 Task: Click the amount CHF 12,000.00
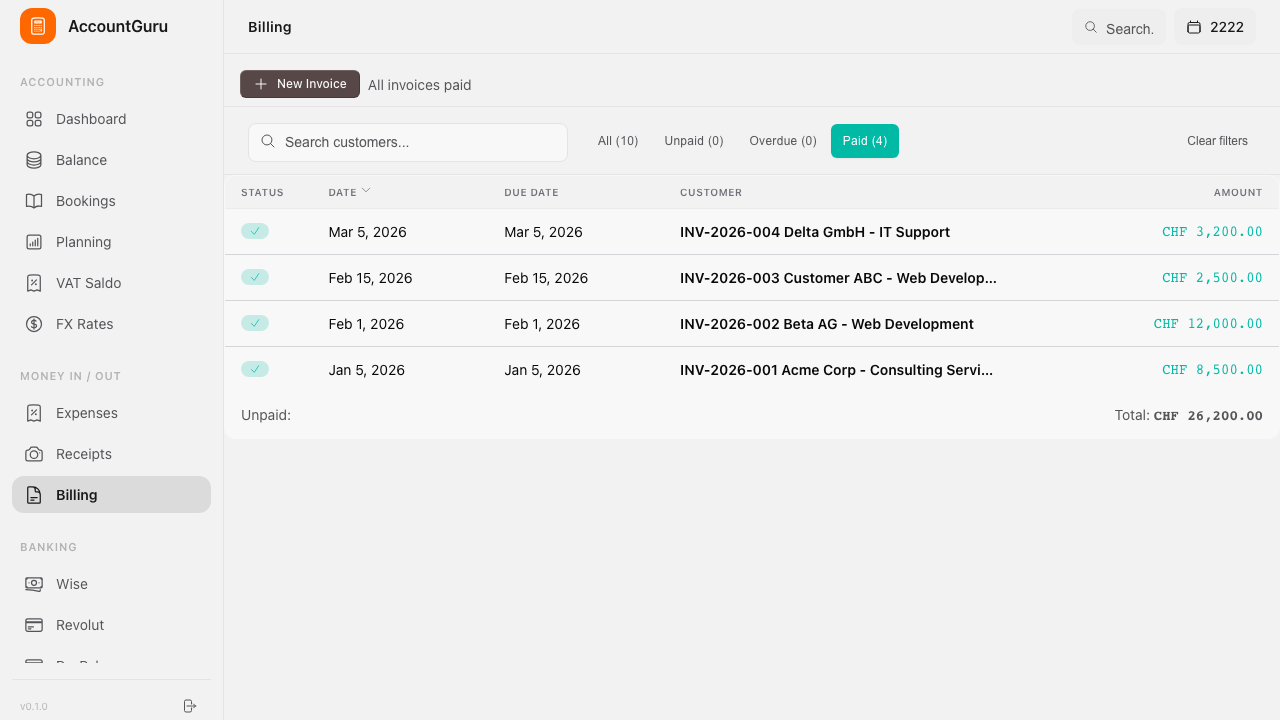click(1208, 324)
